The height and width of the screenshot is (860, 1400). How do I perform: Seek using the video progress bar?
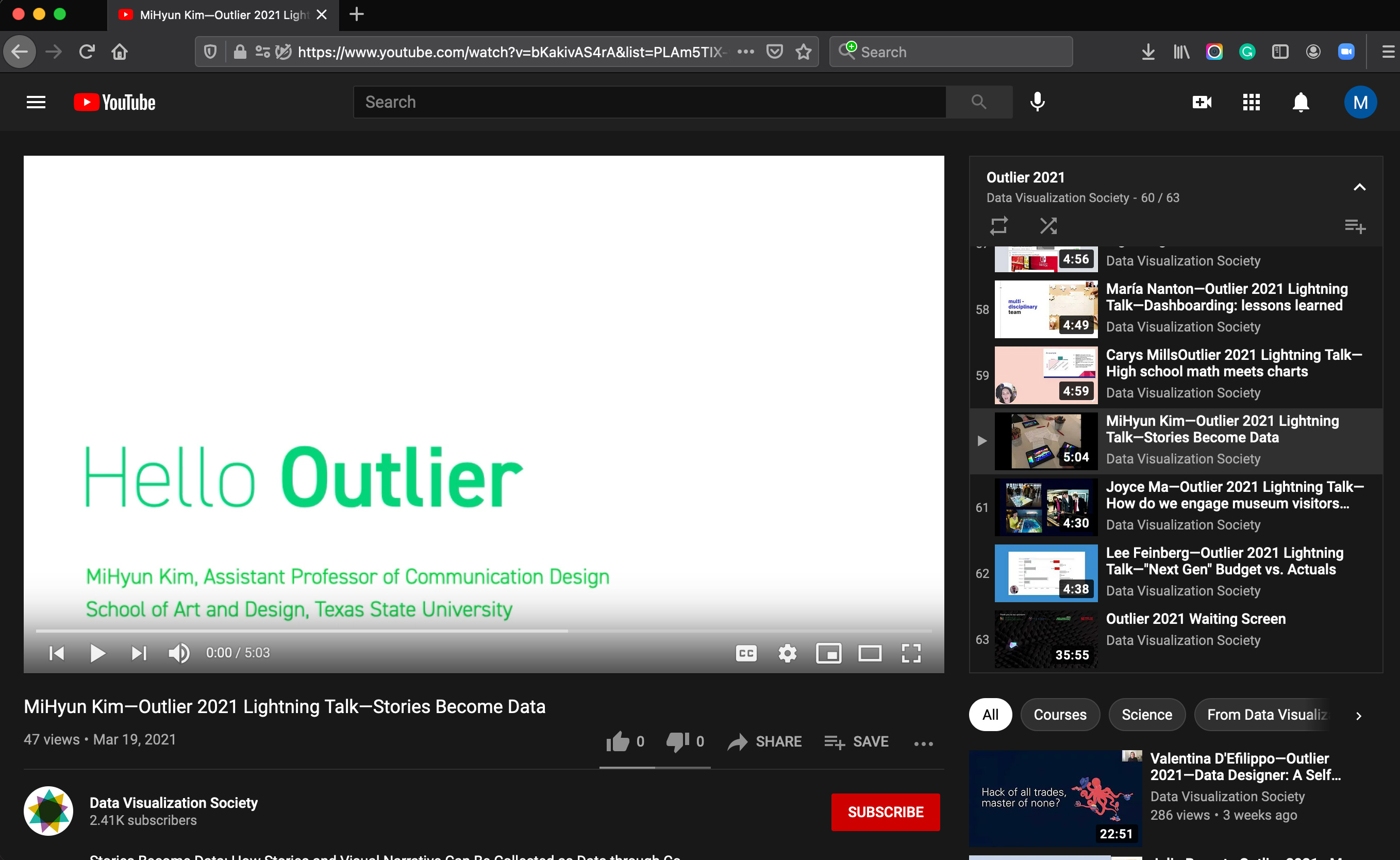484,631
